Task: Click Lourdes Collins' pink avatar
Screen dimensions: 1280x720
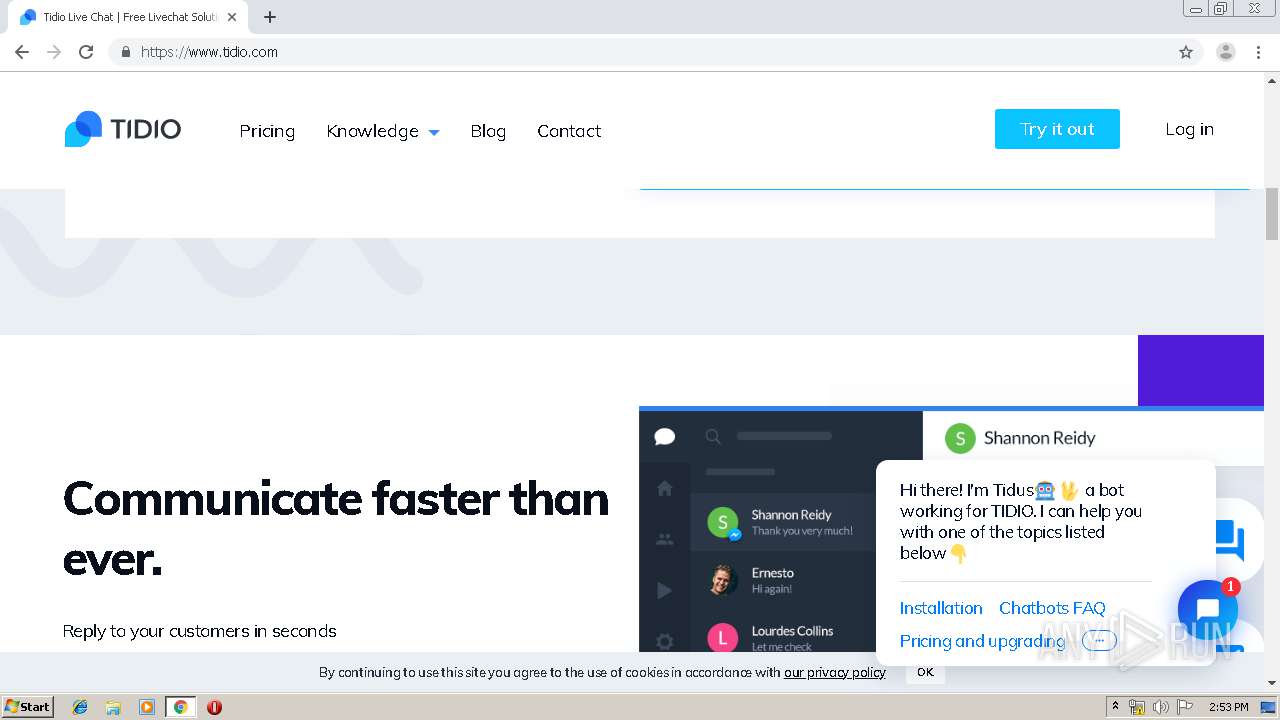Action: click(x=723, y=637)
